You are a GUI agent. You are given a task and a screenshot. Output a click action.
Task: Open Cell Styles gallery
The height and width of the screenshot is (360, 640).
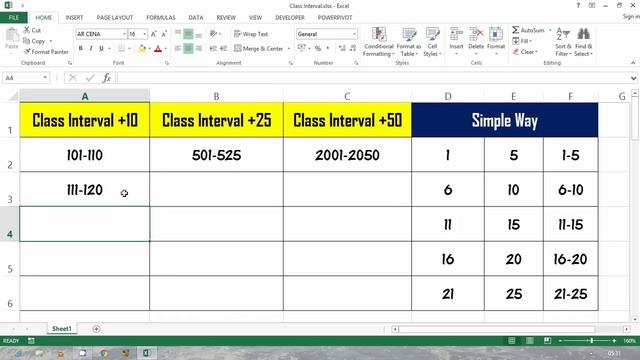click(432, 42)
